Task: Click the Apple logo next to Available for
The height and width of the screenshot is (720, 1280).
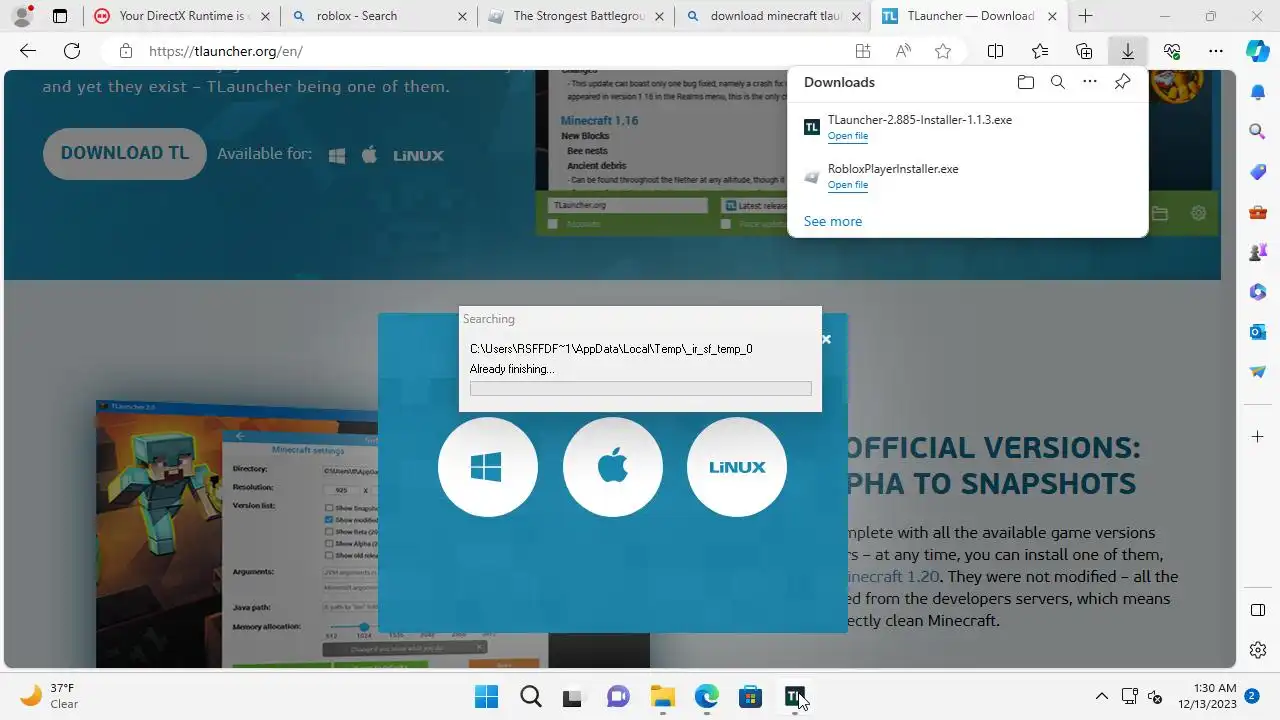Action: tap(369, 155)
